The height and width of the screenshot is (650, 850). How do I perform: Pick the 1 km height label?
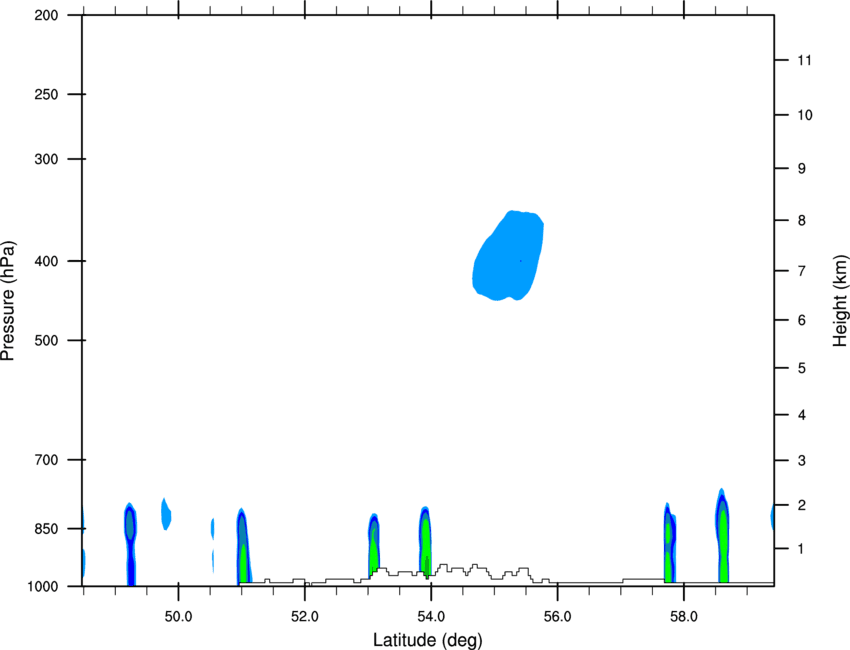coord(802,549)
